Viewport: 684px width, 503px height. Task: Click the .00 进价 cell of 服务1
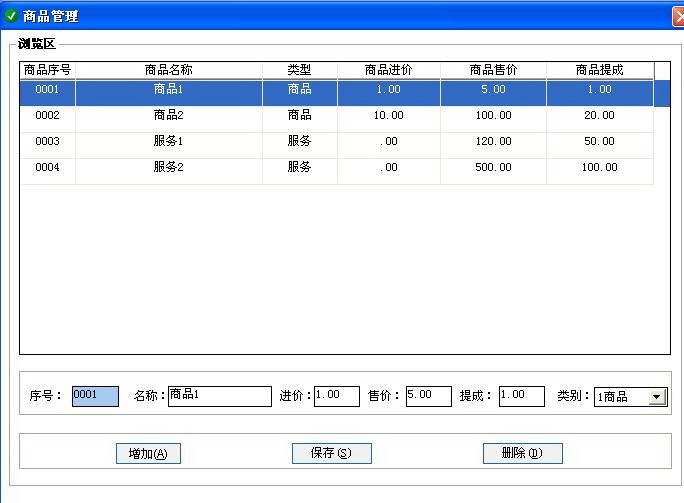(389, 145)
